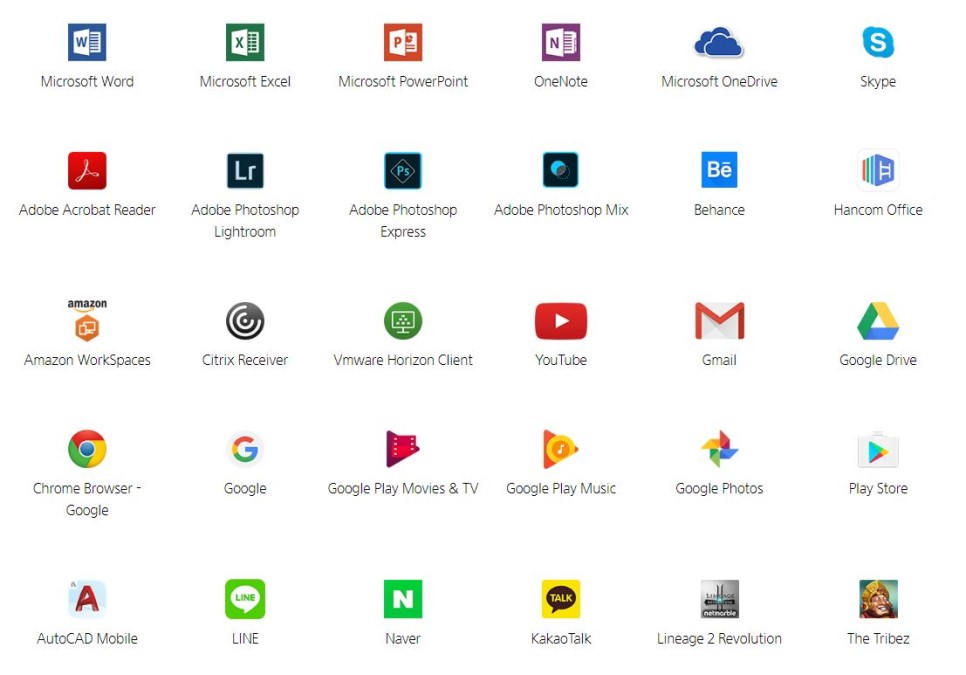Click the "Google Play Music" text label
The height and width of the screenshot is (675, 966).
click(561, 489)
